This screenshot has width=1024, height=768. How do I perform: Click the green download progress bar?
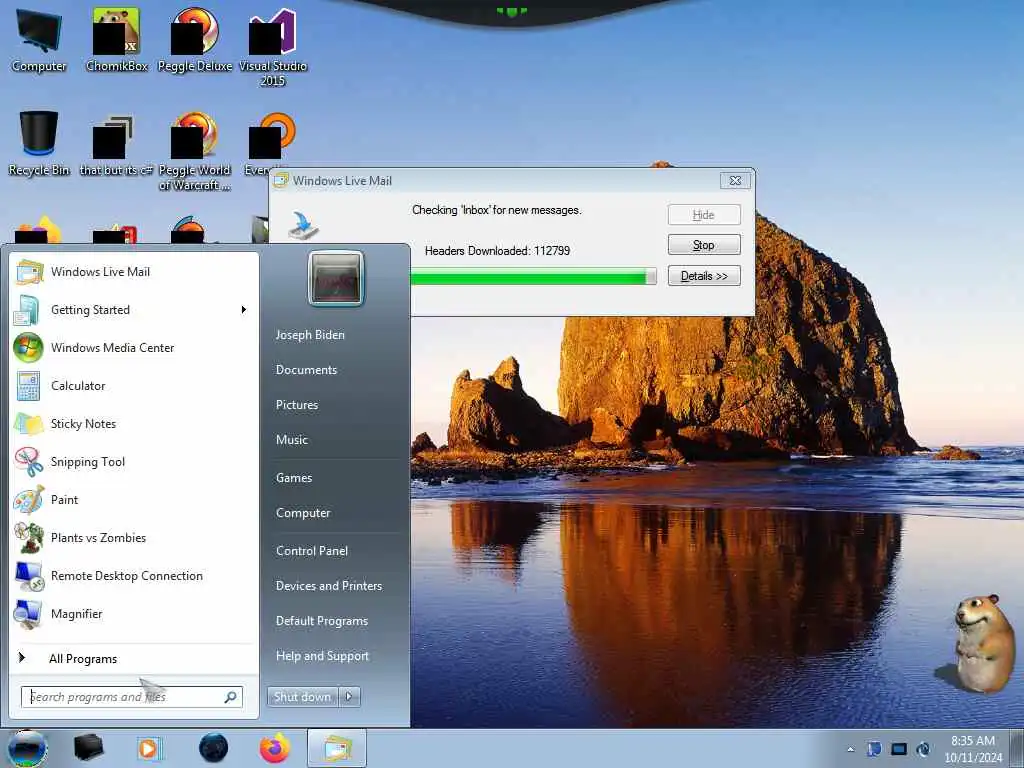click(532, 276)
